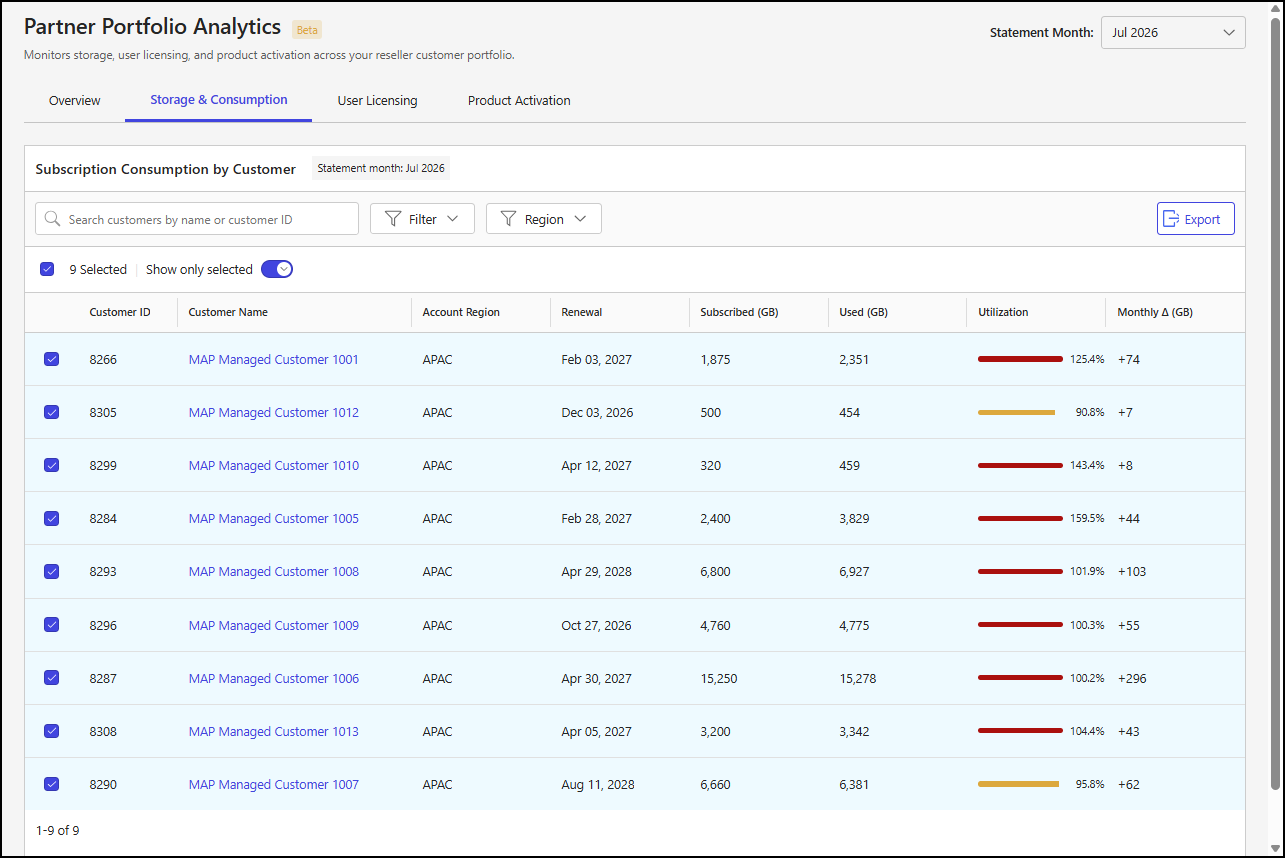Click renewal date 'Aug 11, 2028'
Viewport: 1285px width, 858px height.
(x=598, y=784)
